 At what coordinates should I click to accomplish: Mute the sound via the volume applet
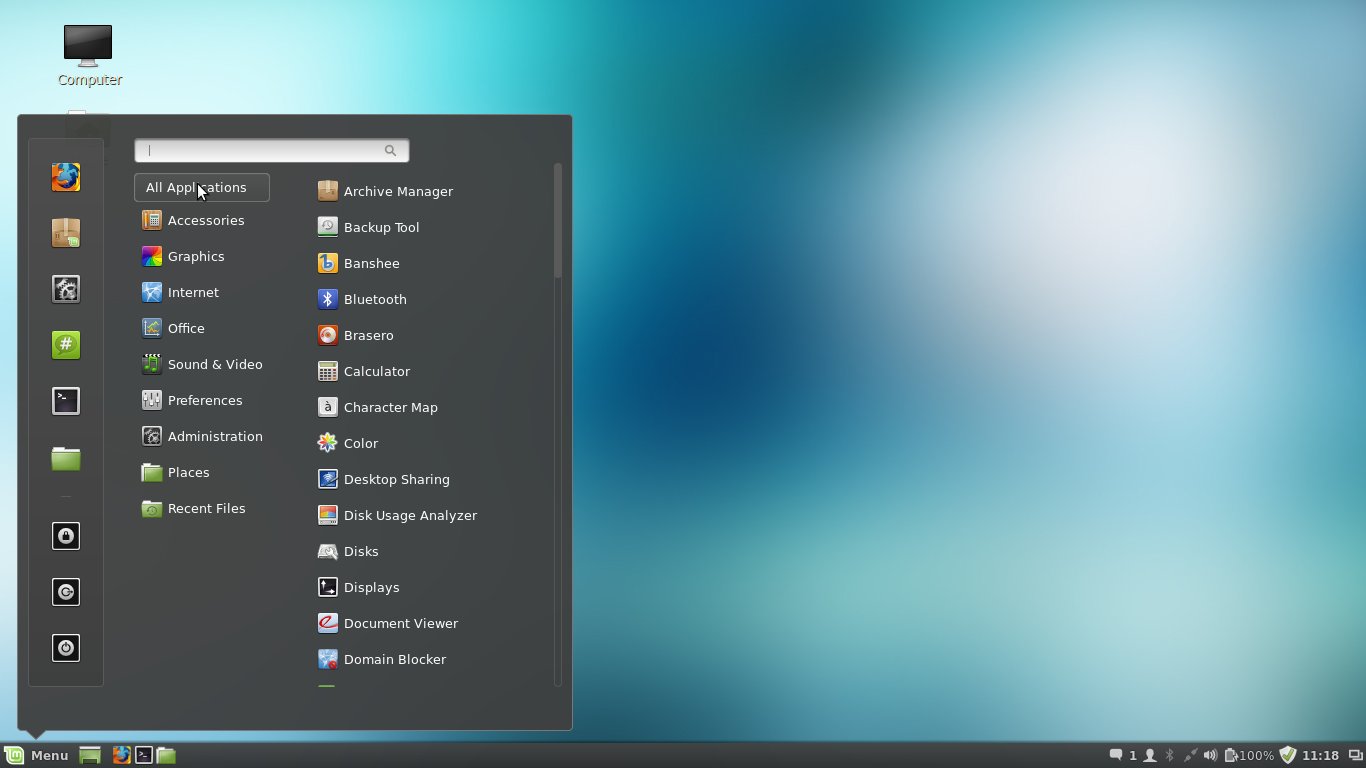click(1209, 755)
